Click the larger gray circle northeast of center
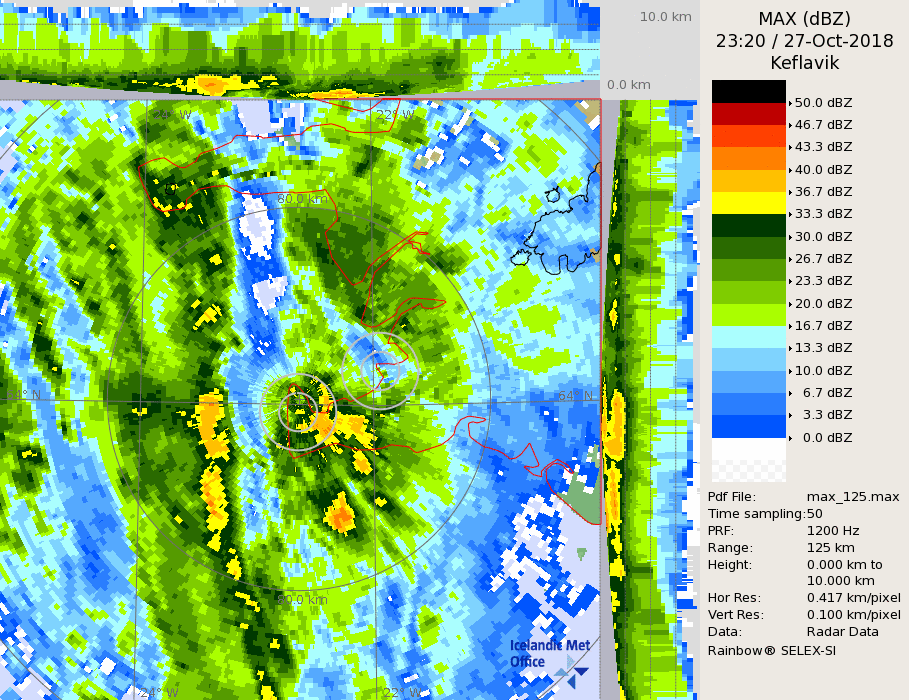Screen dimensions: 909x700 tap(380, 370)
